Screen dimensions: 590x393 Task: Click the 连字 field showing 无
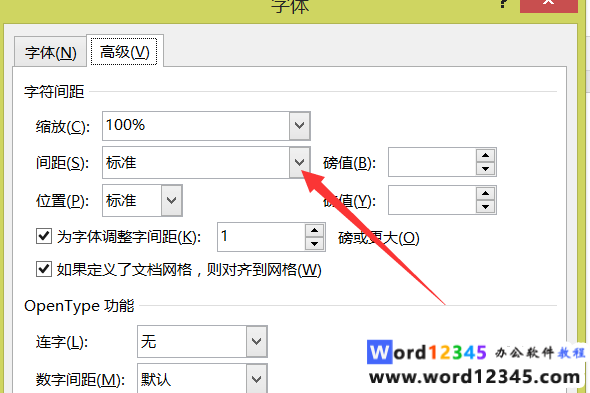click(192, 341)
